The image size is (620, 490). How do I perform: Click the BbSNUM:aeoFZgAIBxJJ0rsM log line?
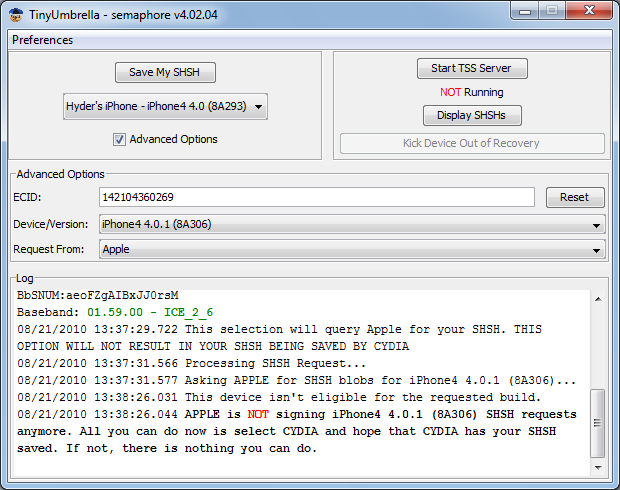pyautogui.click(x=98, y=295)
